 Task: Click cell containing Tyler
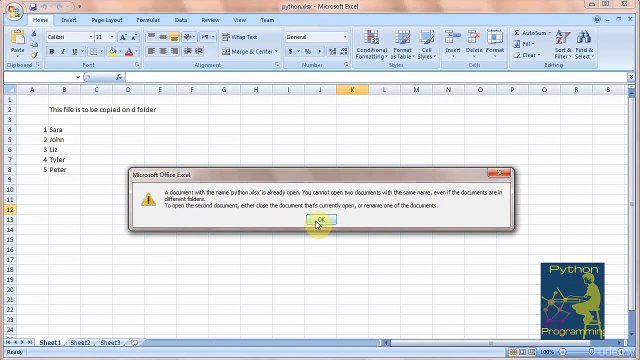tap(64, 160)
